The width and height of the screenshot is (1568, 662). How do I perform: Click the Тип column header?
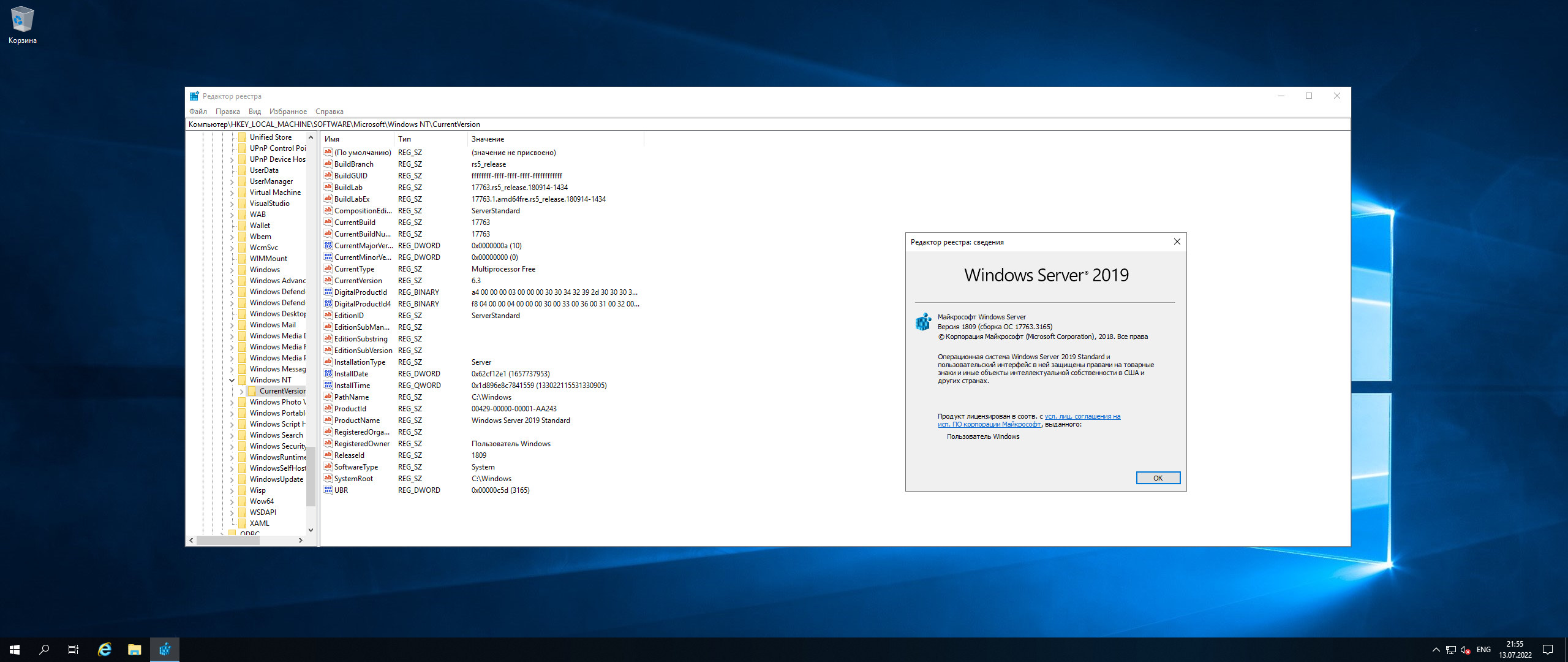(x=431, y=139)
